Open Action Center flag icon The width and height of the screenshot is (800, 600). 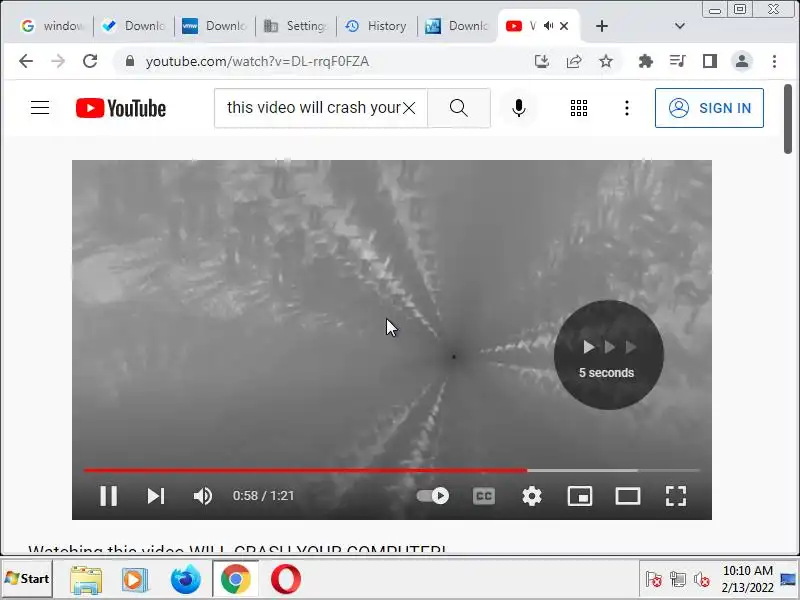[x=654, y=579]
